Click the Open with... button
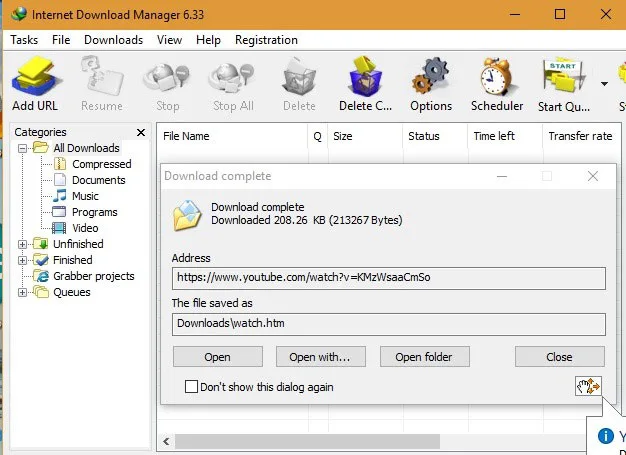Image resolution: width=626 pixels, height=455 pixels. click(321, 356)
